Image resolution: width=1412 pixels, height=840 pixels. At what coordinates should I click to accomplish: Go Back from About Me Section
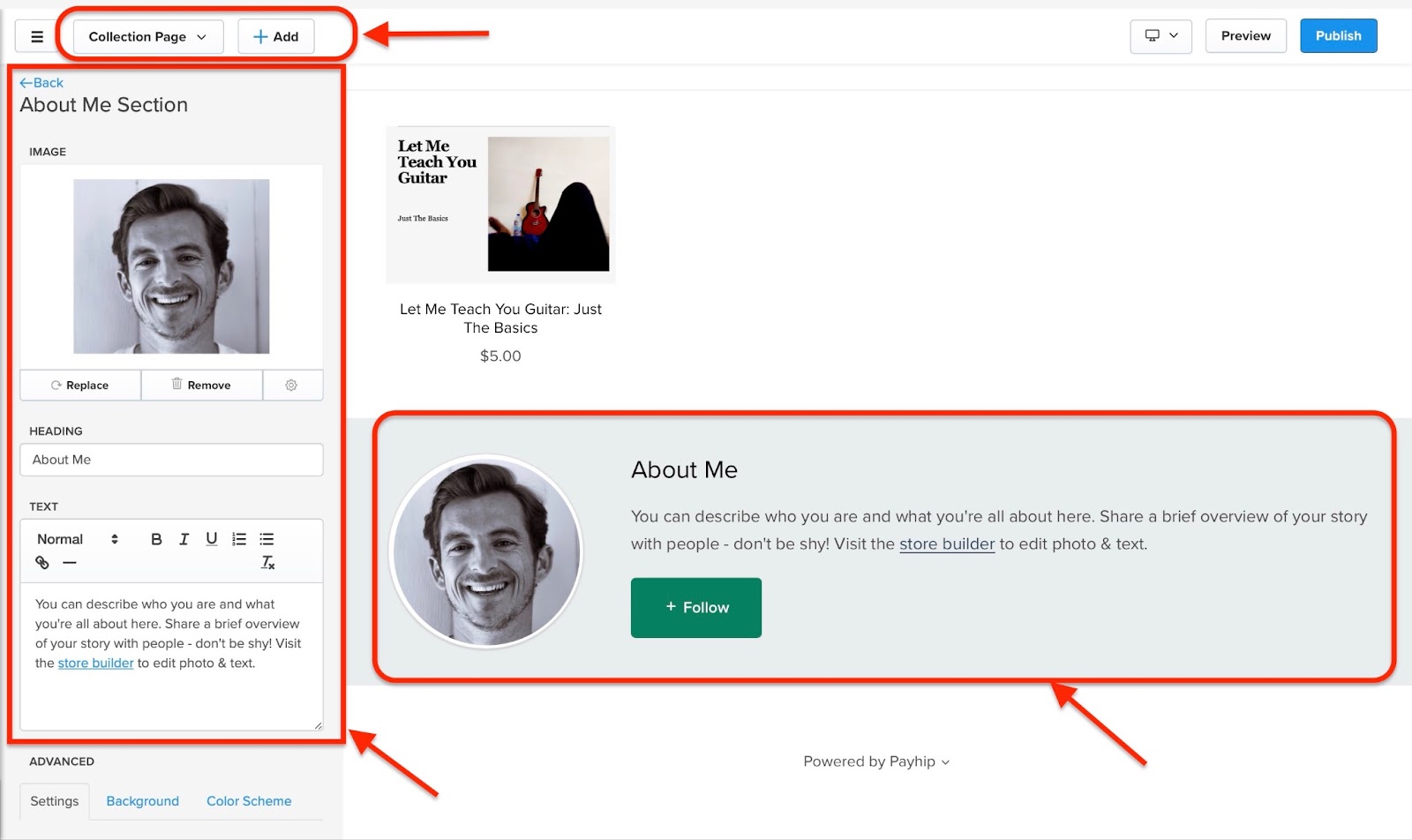[41, 82]
